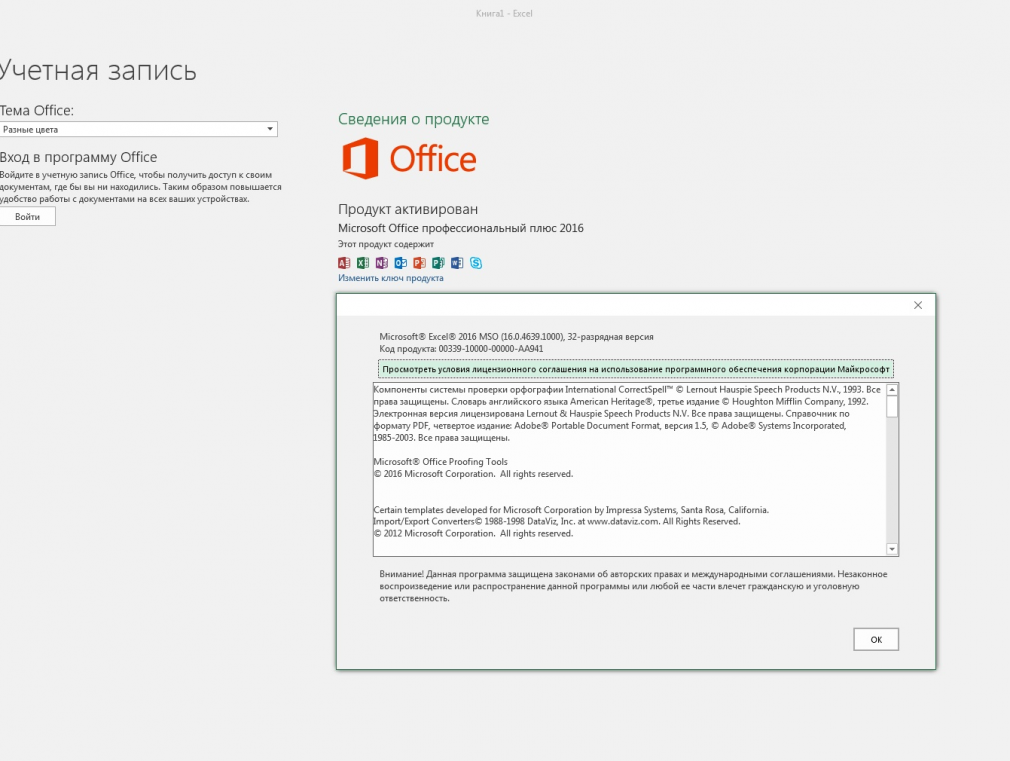Open Изменить ключ продукта link
The width and height of the screenshot is (1010, 761).
point(390,278)
